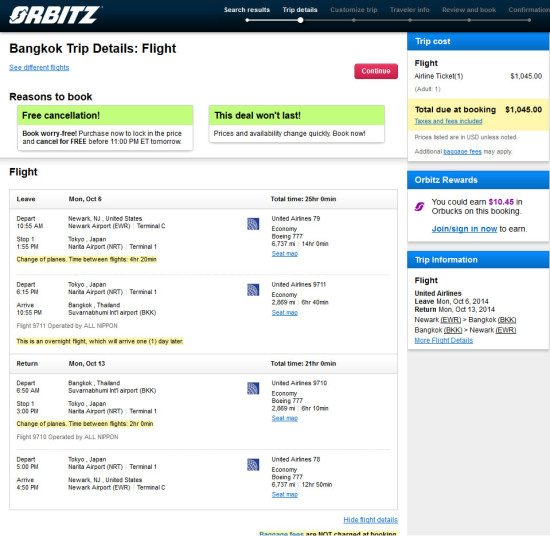The width and height of the screenshot is (550, 536).
Task: Click Change of planes 4hr 20min notice
Action: (x=86, y=260)
